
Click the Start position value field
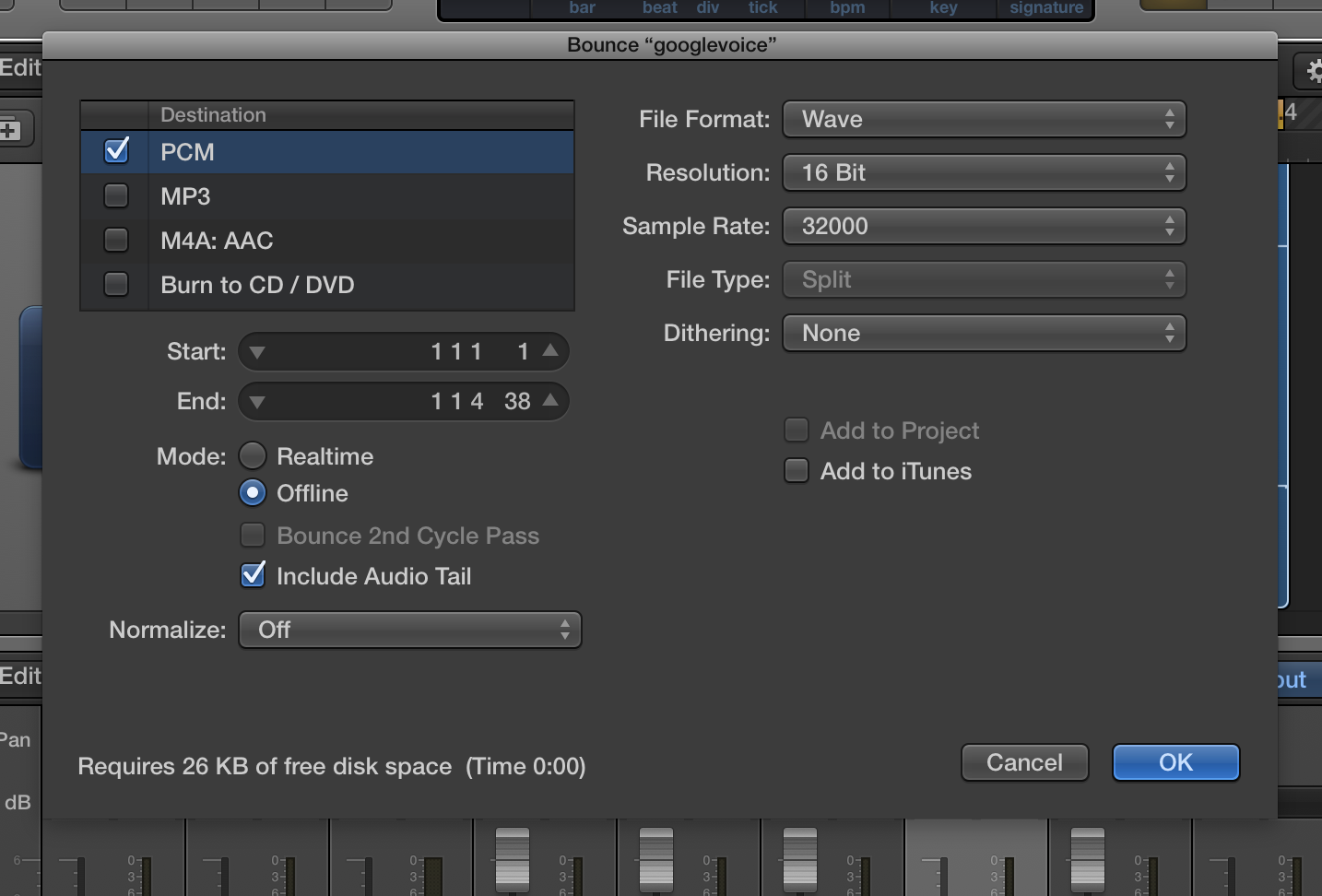[x=404, y=351]
